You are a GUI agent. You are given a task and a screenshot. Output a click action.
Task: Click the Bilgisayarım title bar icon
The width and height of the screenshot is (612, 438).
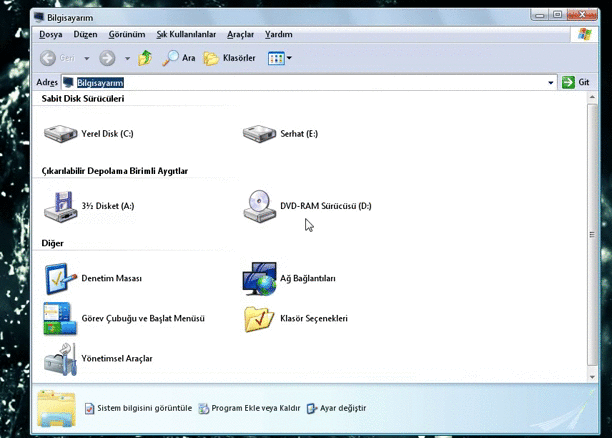pyautogui.click(x=39, y=18)
